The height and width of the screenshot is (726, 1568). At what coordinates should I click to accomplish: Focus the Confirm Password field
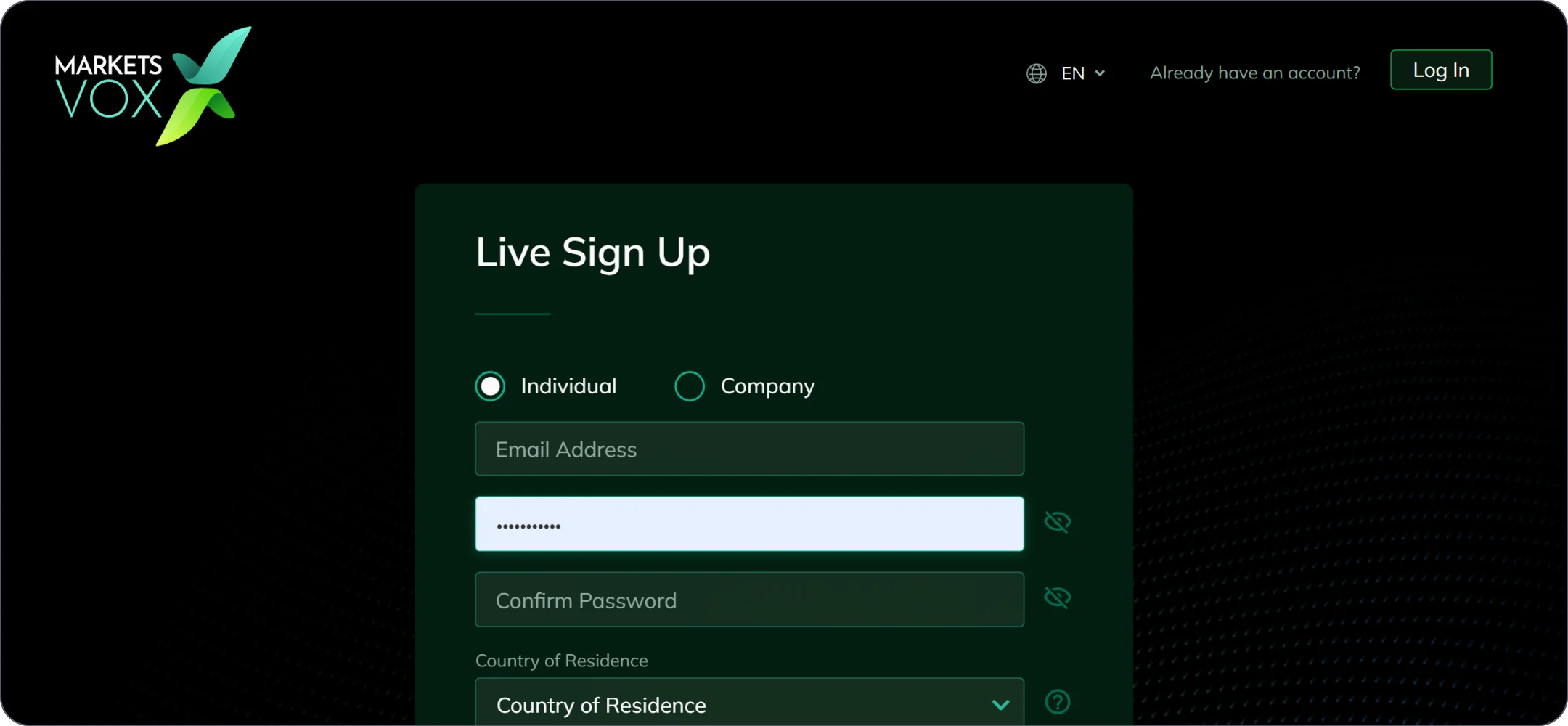pyautogui.click(x=749, y=600)
